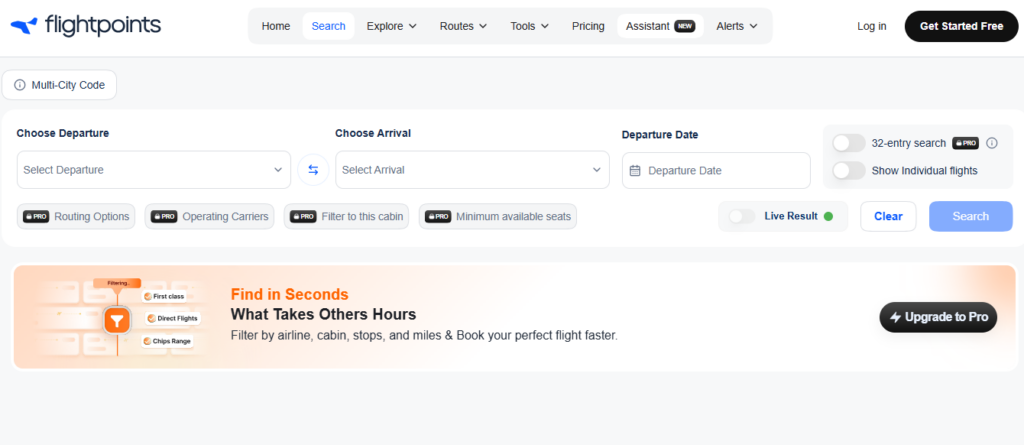The height and width of the screenshot is (445, 1024).
Task: Open the Pricing page
Action: coord(588,26)
